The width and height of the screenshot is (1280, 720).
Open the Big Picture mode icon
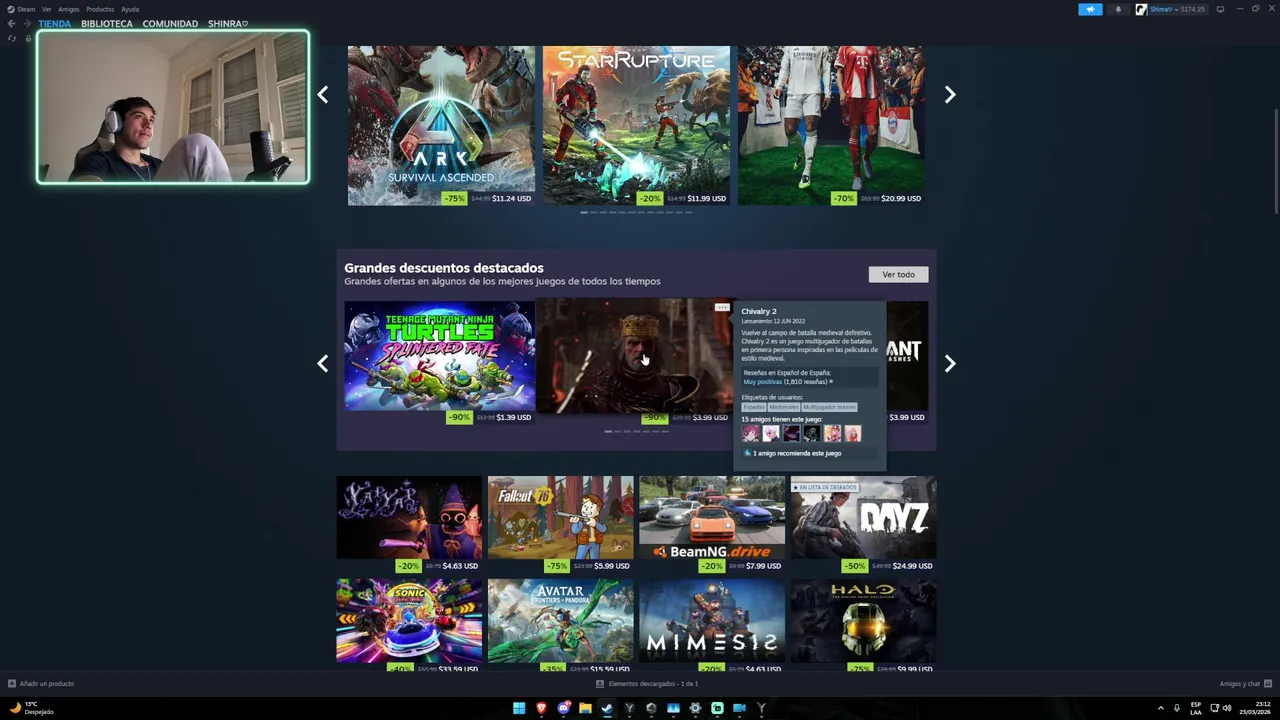1220,9
